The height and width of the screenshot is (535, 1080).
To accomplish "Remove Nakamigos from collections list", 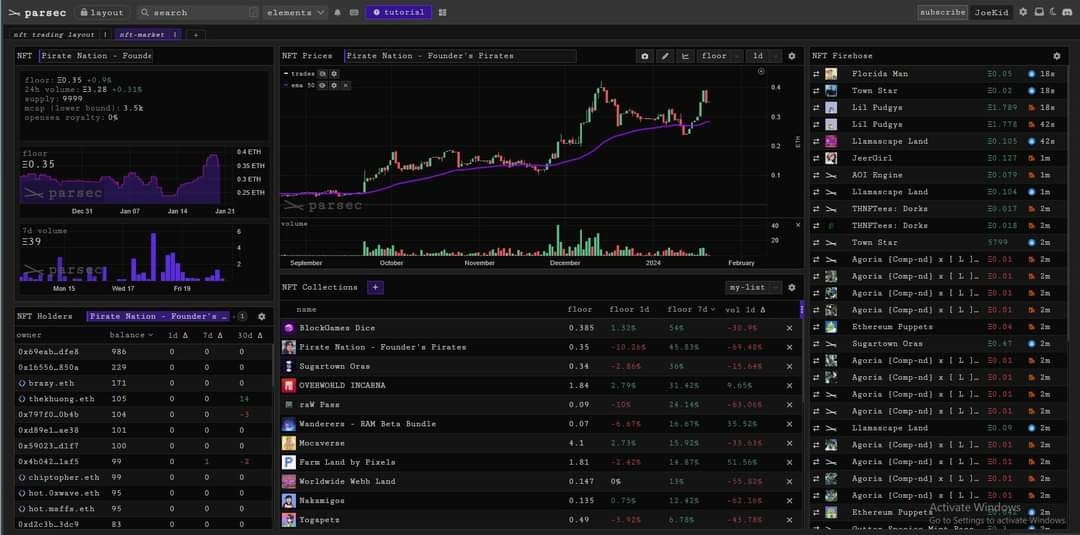I will tap(789, 501).
